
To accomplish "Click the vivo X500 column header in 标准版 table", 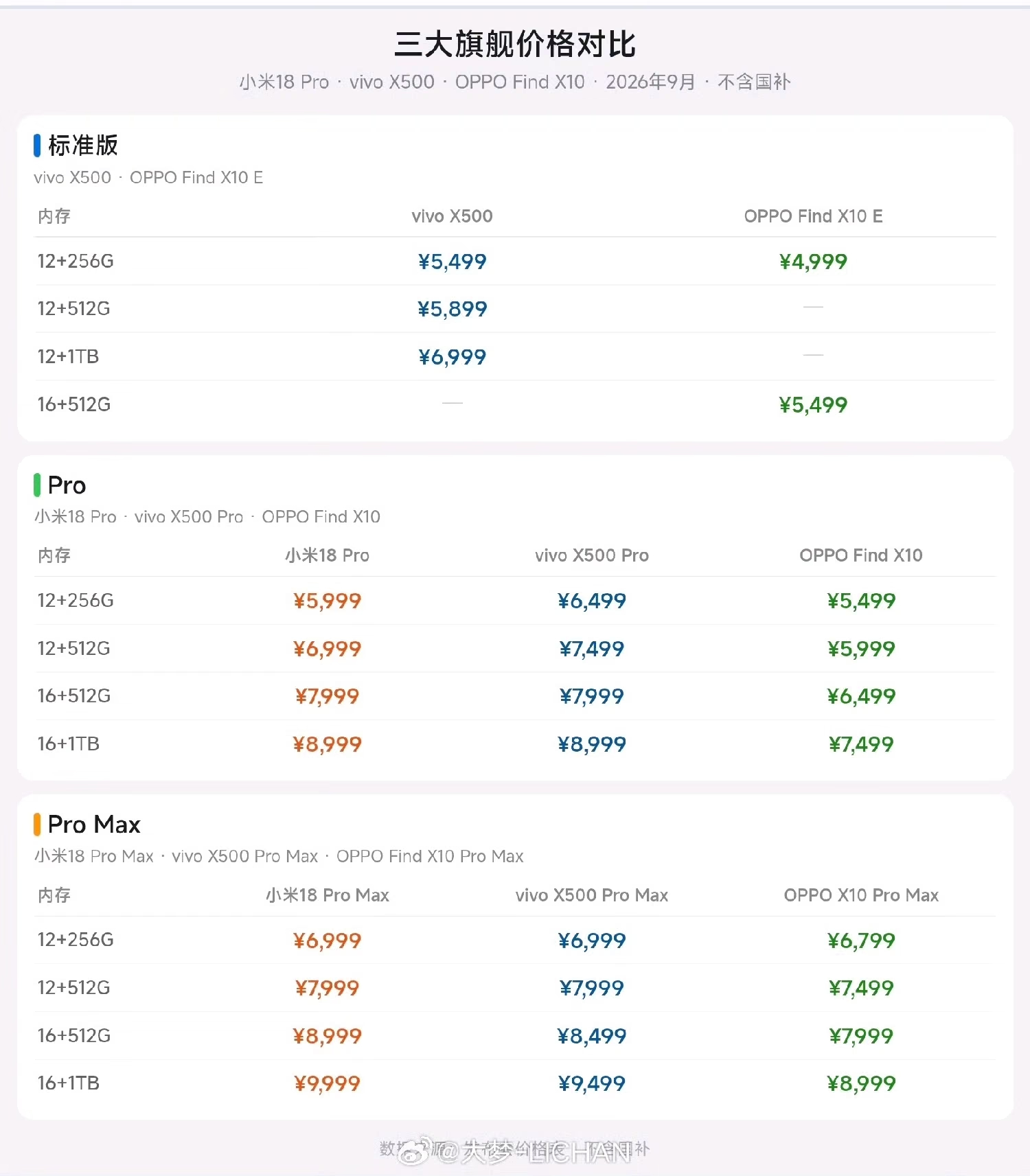I will coord(452,216).
